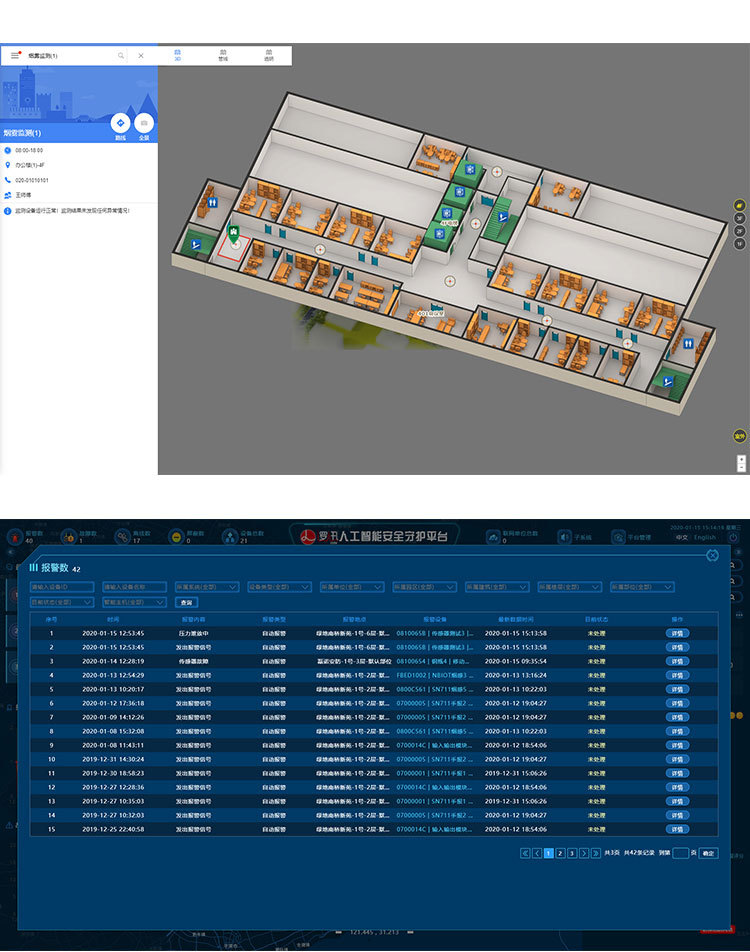Click the shielded count (屏蔽数) icon in the header

pyautogui.click(x=176, y=537)
